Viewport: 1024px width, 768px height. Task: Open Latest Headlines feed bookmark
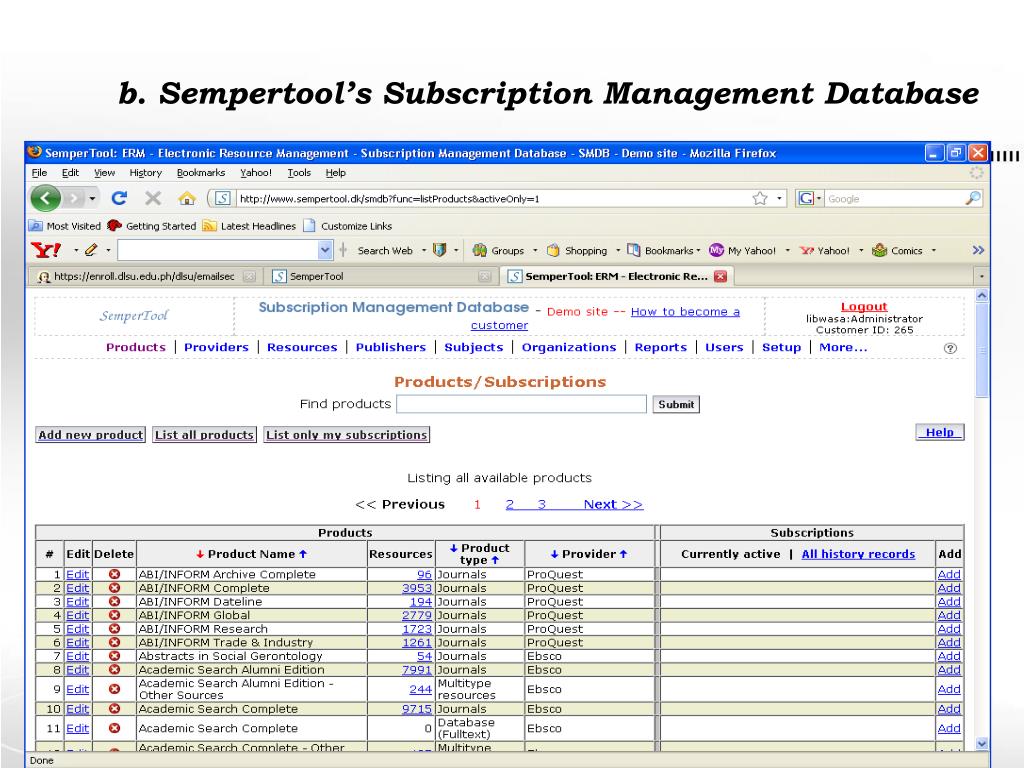pos(249,226)
